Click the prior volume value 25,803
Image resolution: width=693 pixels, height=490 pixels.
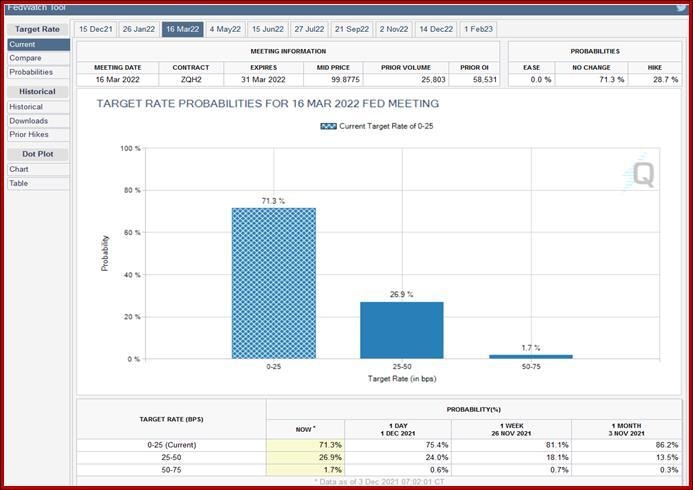[434, 80]
